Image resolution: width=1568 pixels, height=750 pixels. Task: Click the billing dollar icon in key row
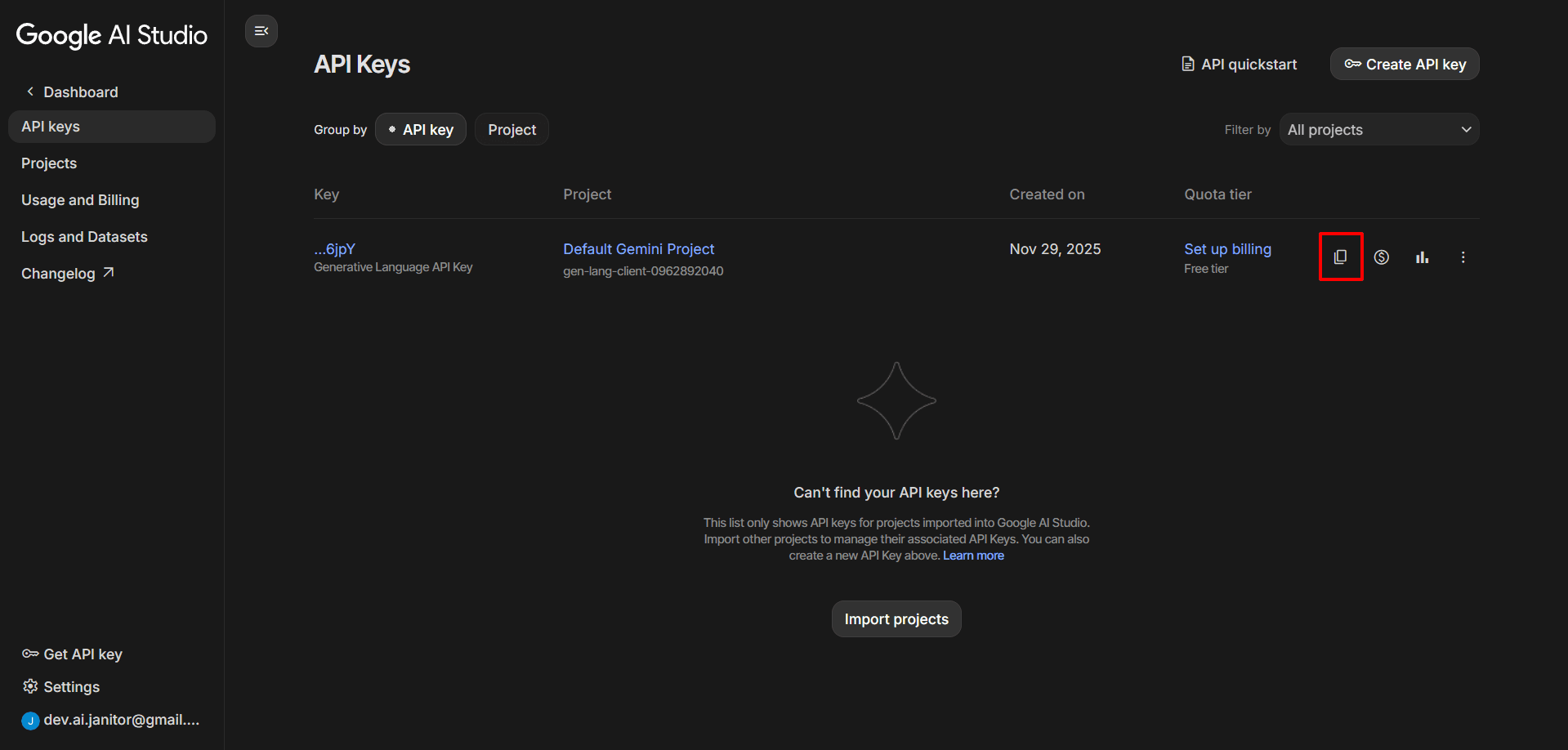pyautogui.click(x=1381, y=257)
